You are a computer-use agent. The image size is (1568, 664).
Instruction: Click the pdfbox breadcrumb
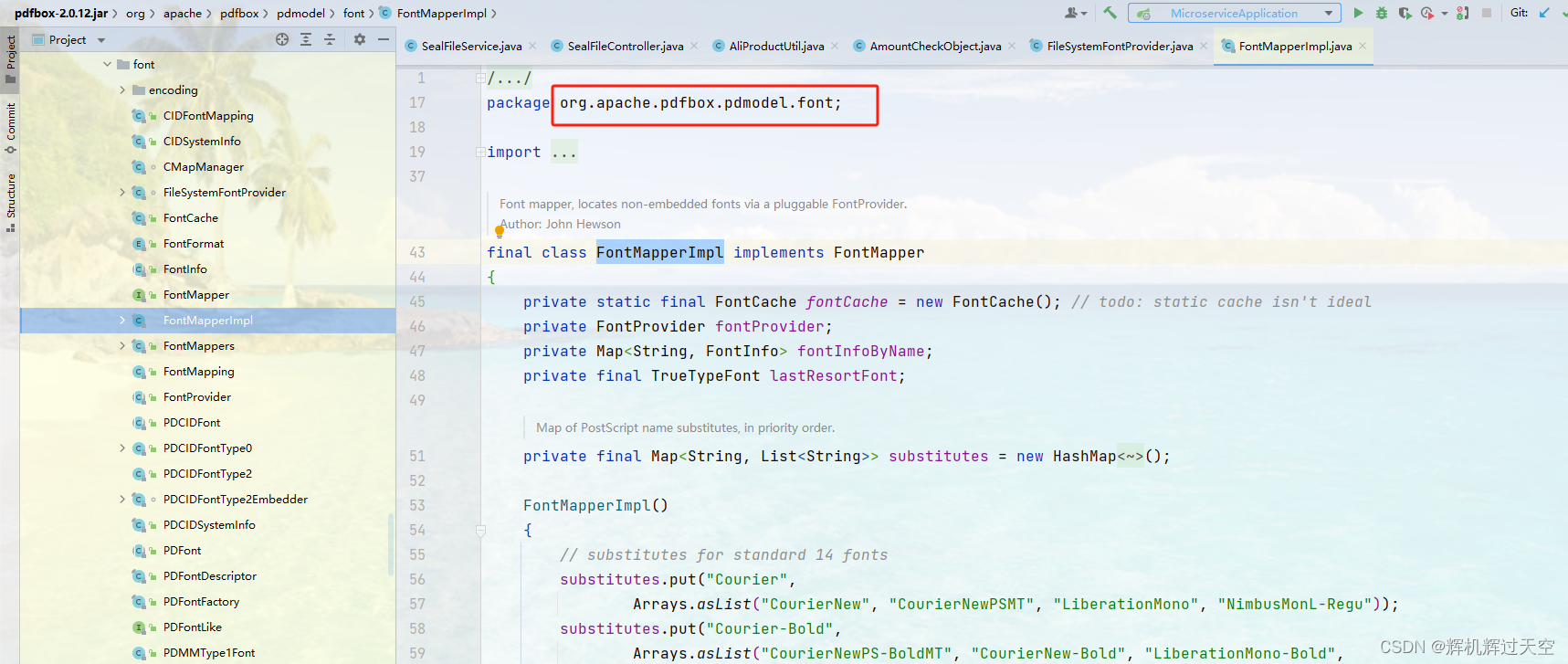(239, 14)
